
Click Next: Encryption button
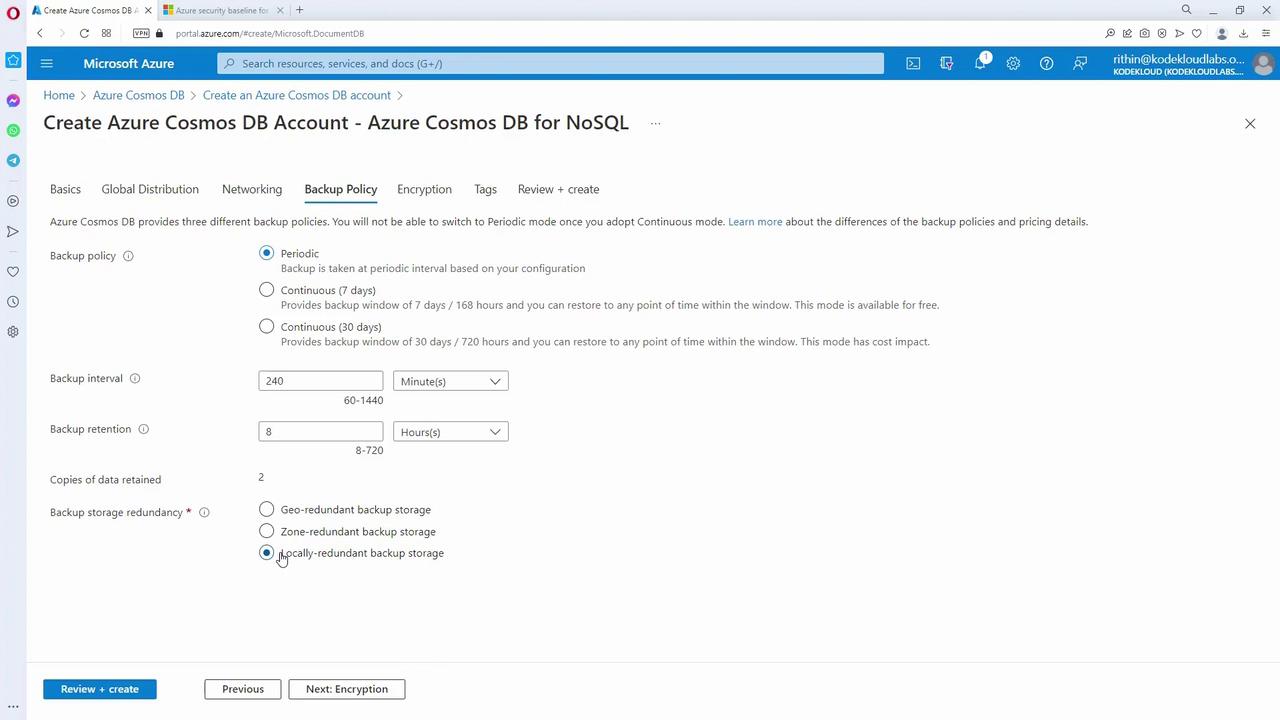[x=347, y=689]
